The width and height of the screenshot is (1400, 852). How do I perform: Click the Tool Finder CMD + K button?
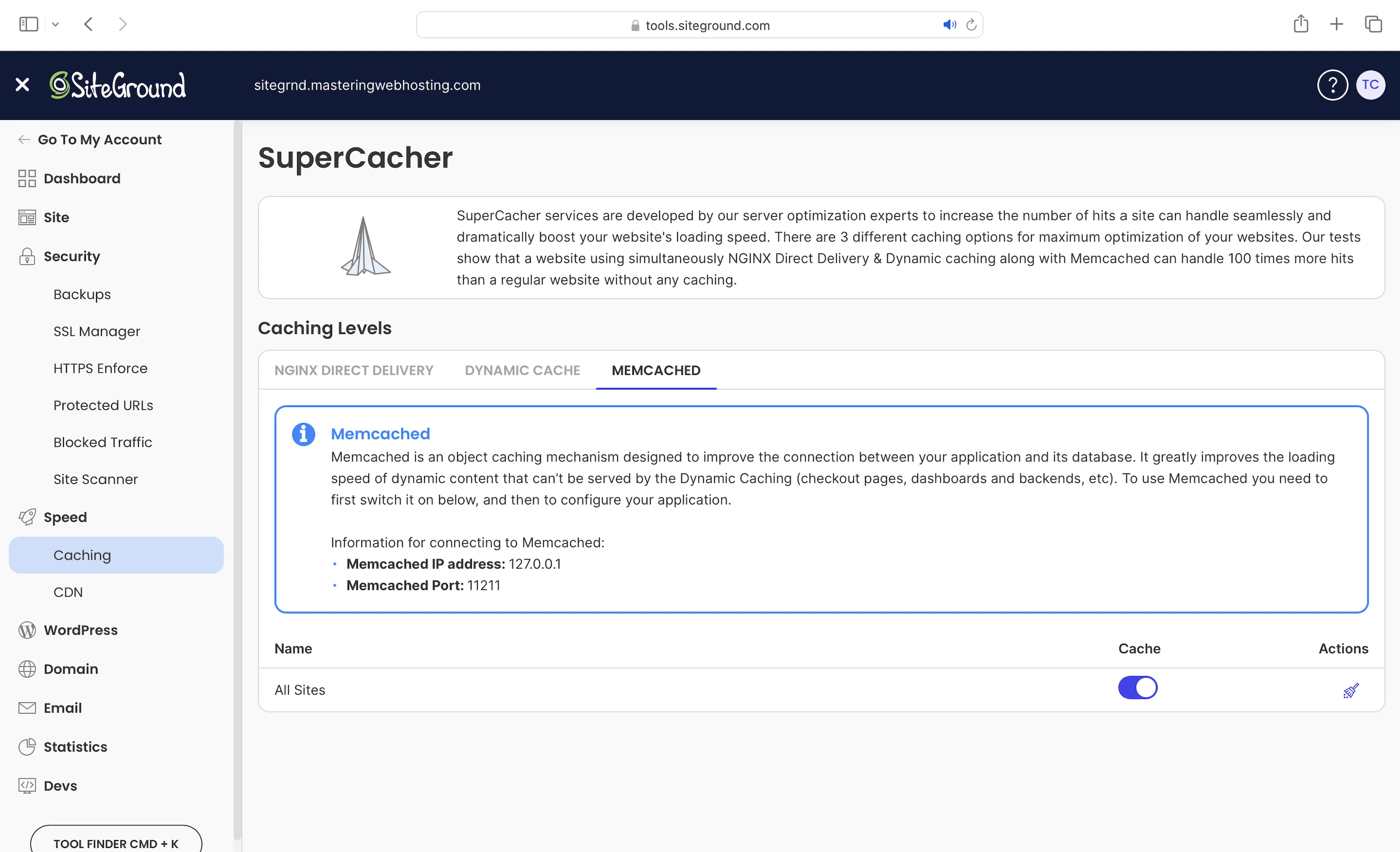pyautogui.click(x=116, y=842)
